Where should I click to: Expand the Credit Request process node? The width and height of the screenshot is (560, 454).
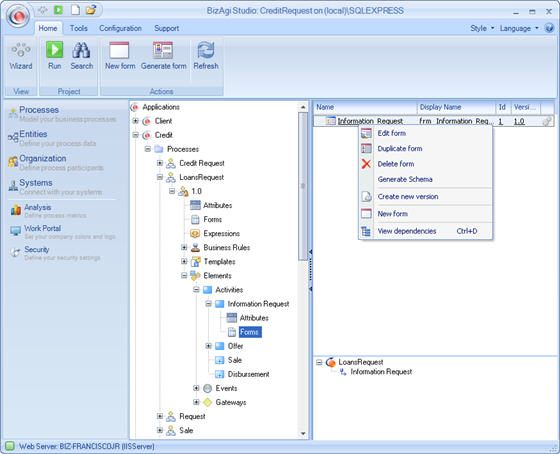coord(160,163)
